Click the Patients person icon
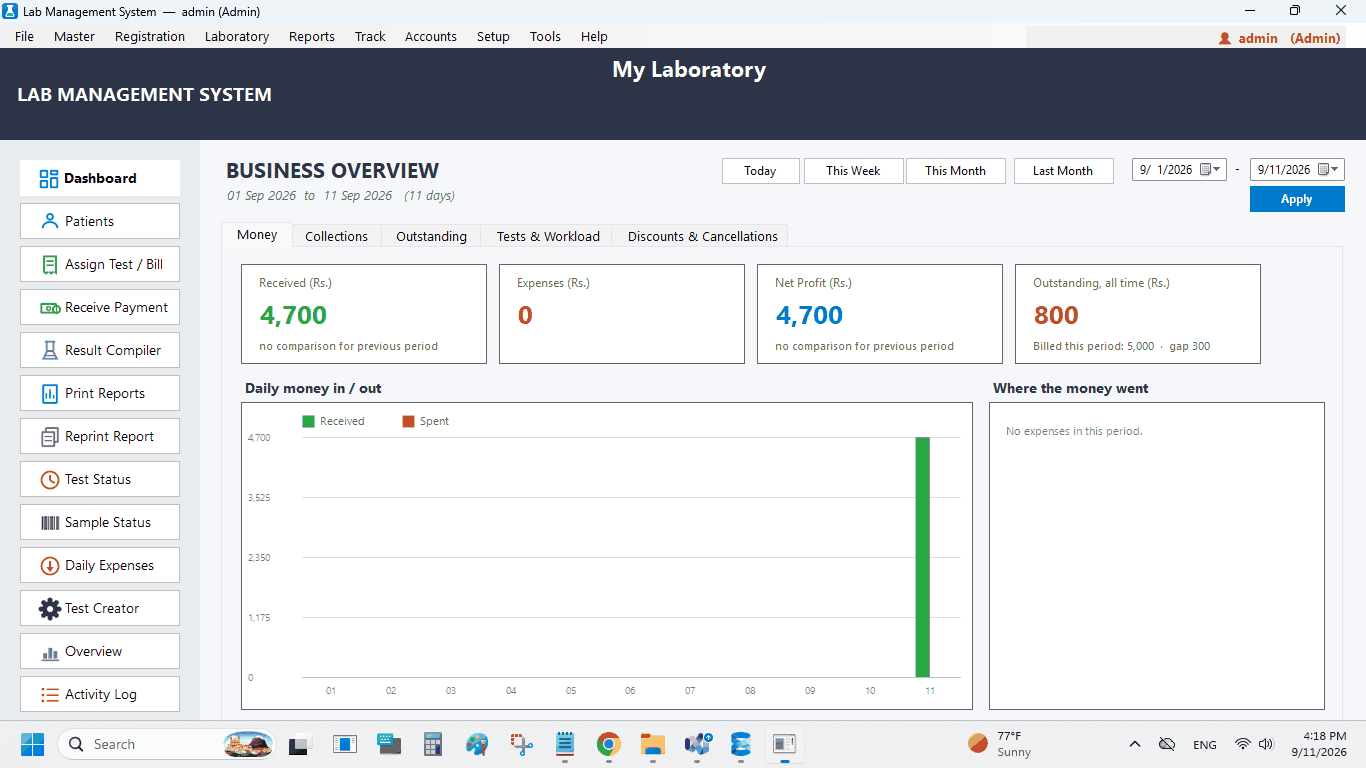 tap(49, 221)
